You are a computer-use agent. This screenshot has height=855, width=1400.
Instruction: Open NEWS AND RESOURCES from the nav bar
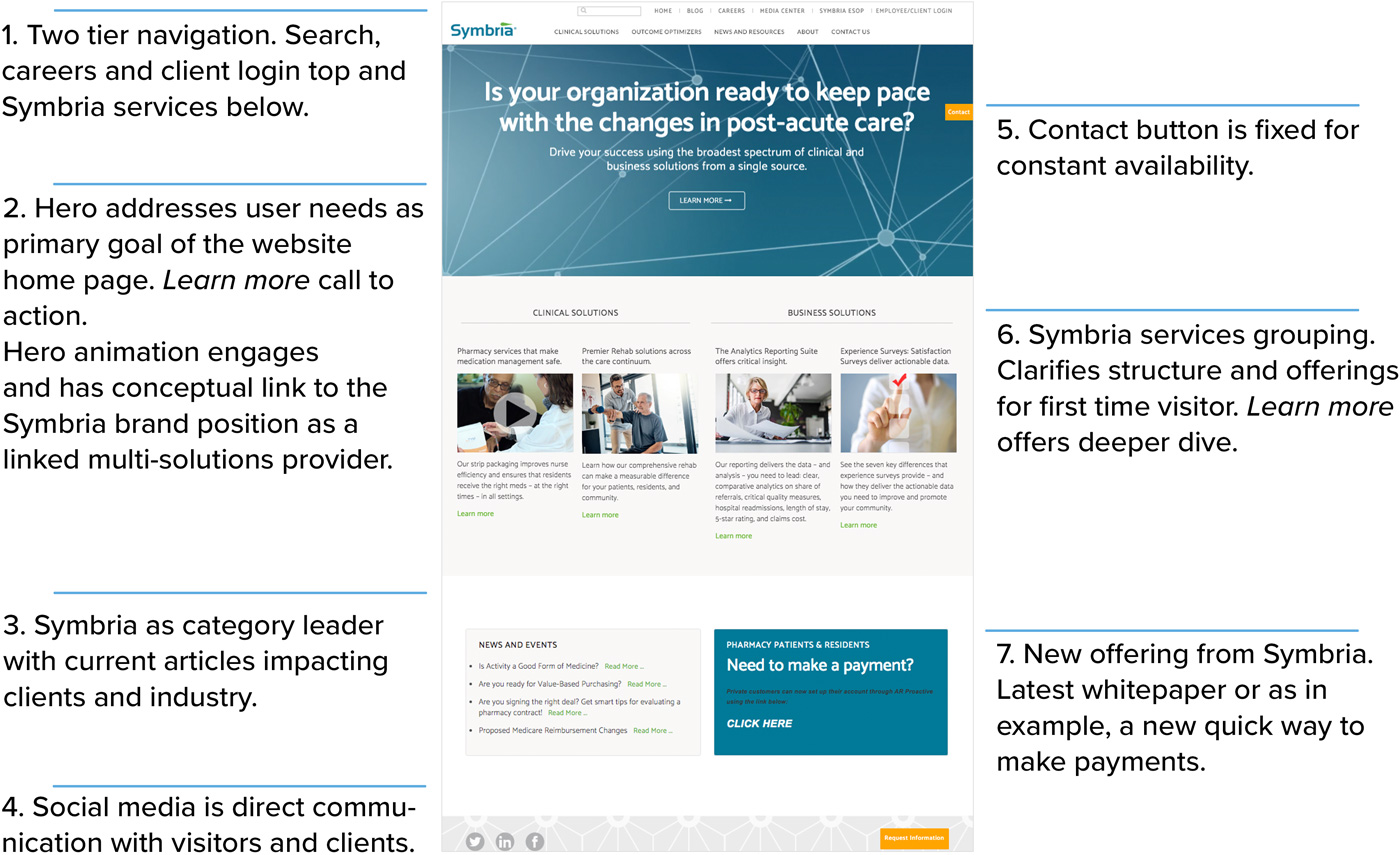click(x=749, y=31)
